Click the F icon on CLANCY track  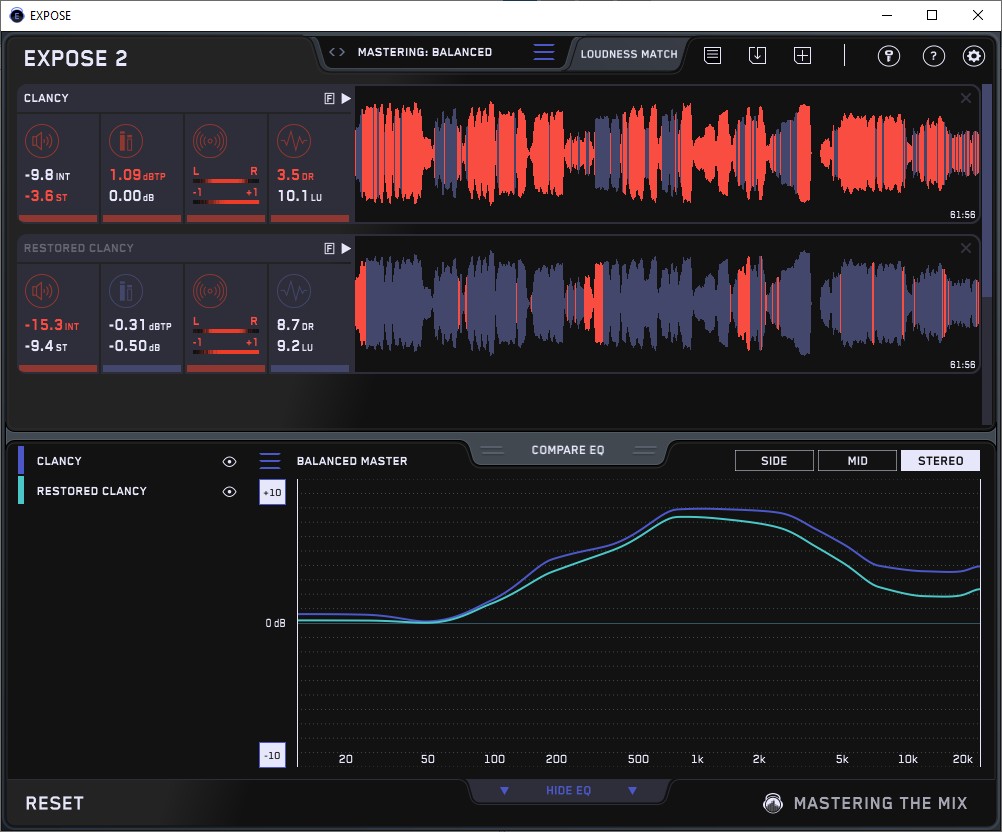pyautogui.click(x=329, y=99)
